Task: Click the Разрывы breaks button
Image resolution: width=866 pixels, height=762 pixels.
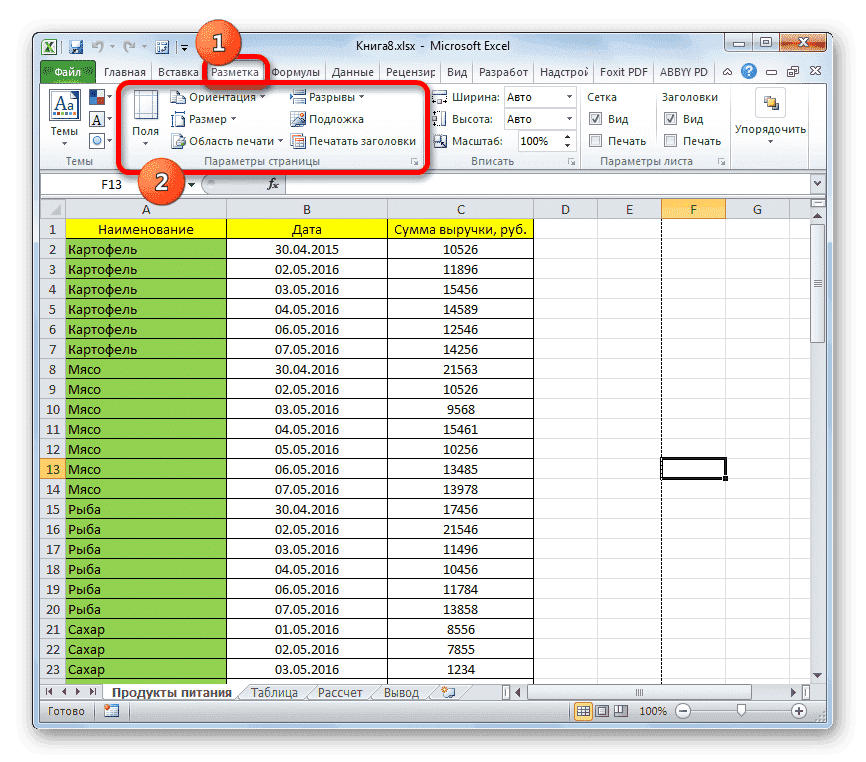Action: point(327,97)
